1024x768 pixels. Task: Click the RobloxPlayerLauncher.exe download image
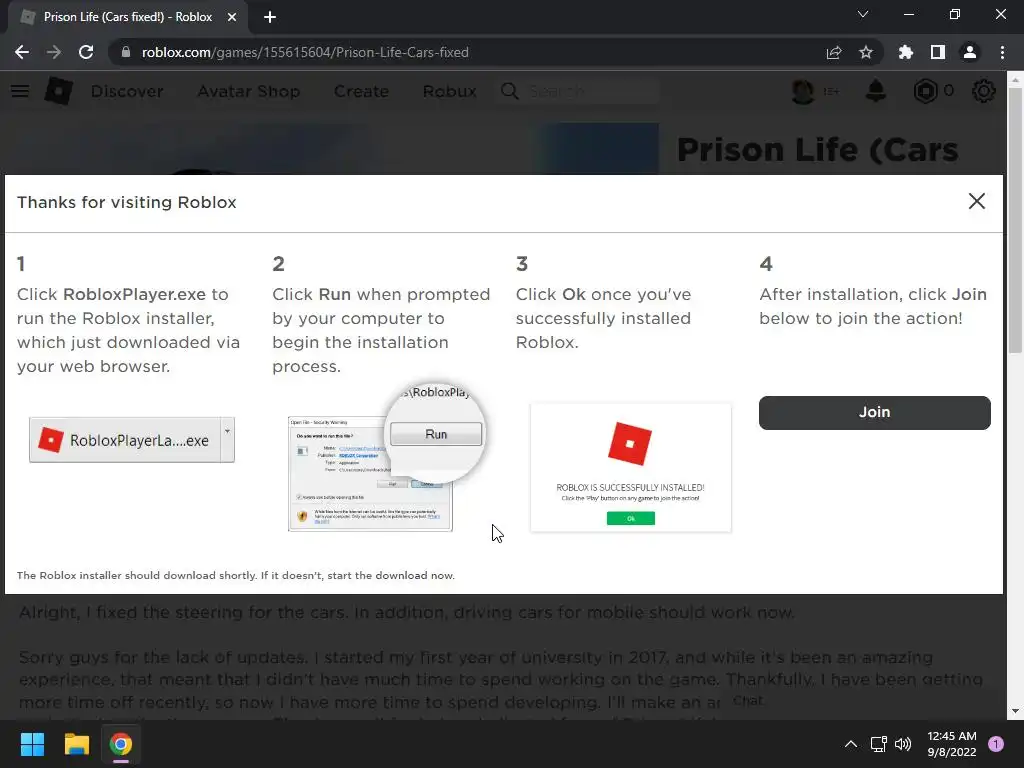[132, 440]
